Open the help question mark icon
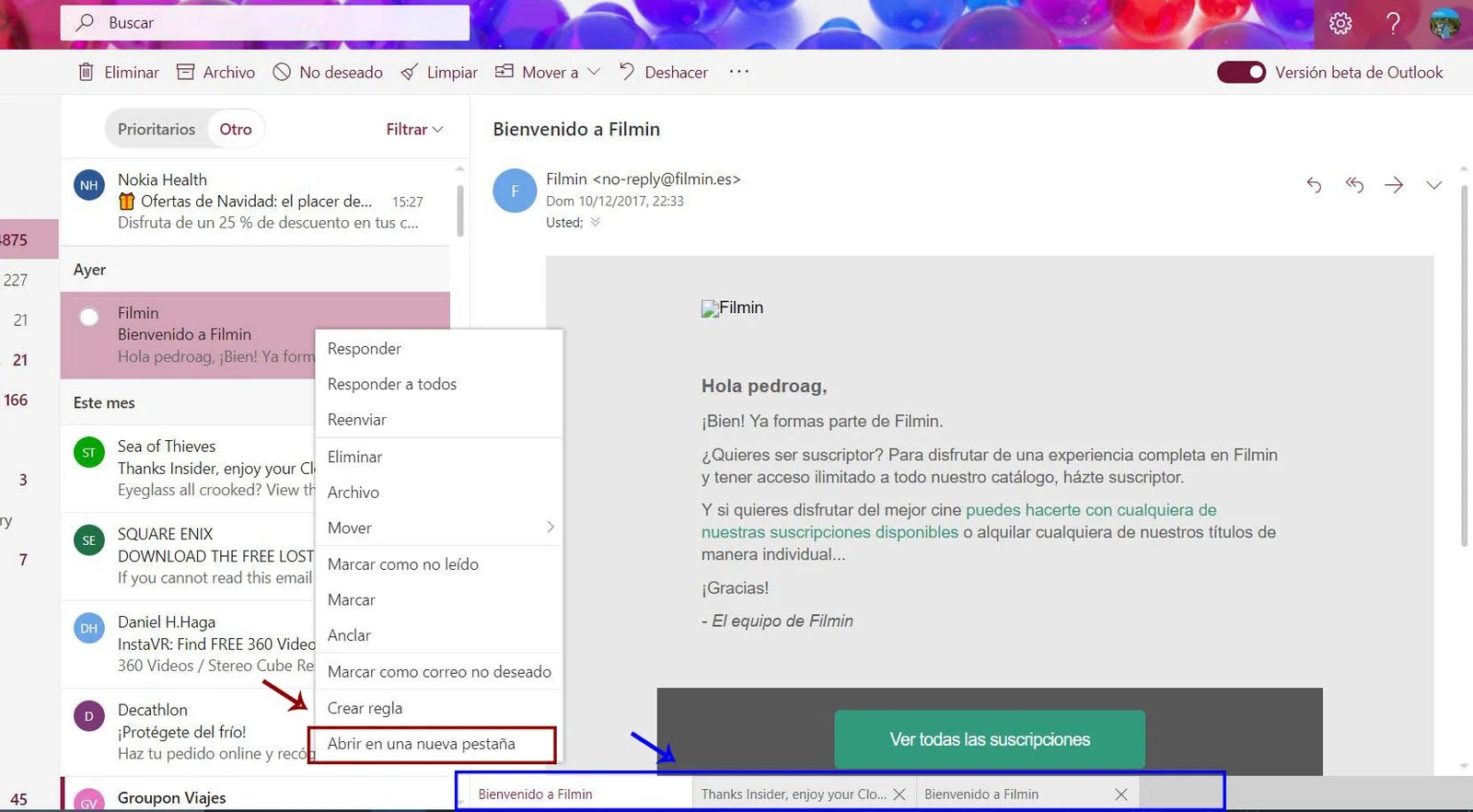Viewport: 1473px width, 812px height. 1394,24
